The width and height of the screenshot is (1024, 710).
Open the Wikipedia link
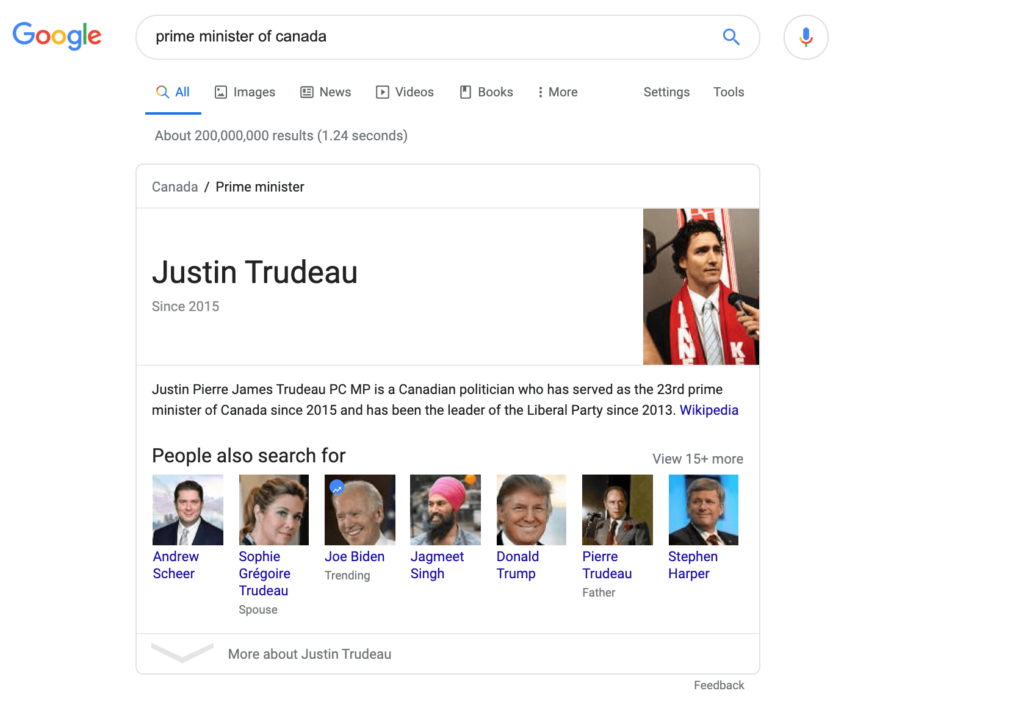[709, 410]
